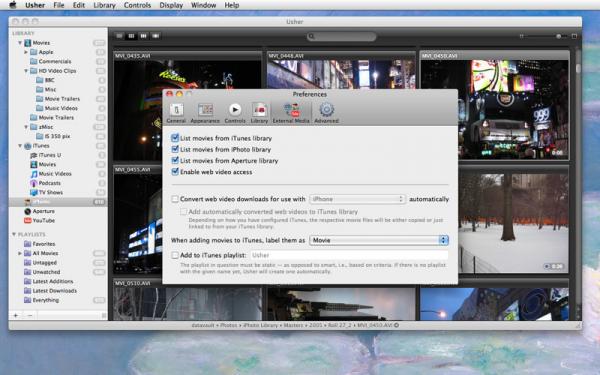Collapse the HD Video Clips folder
The image size is (600, 375).
point(26,71)
